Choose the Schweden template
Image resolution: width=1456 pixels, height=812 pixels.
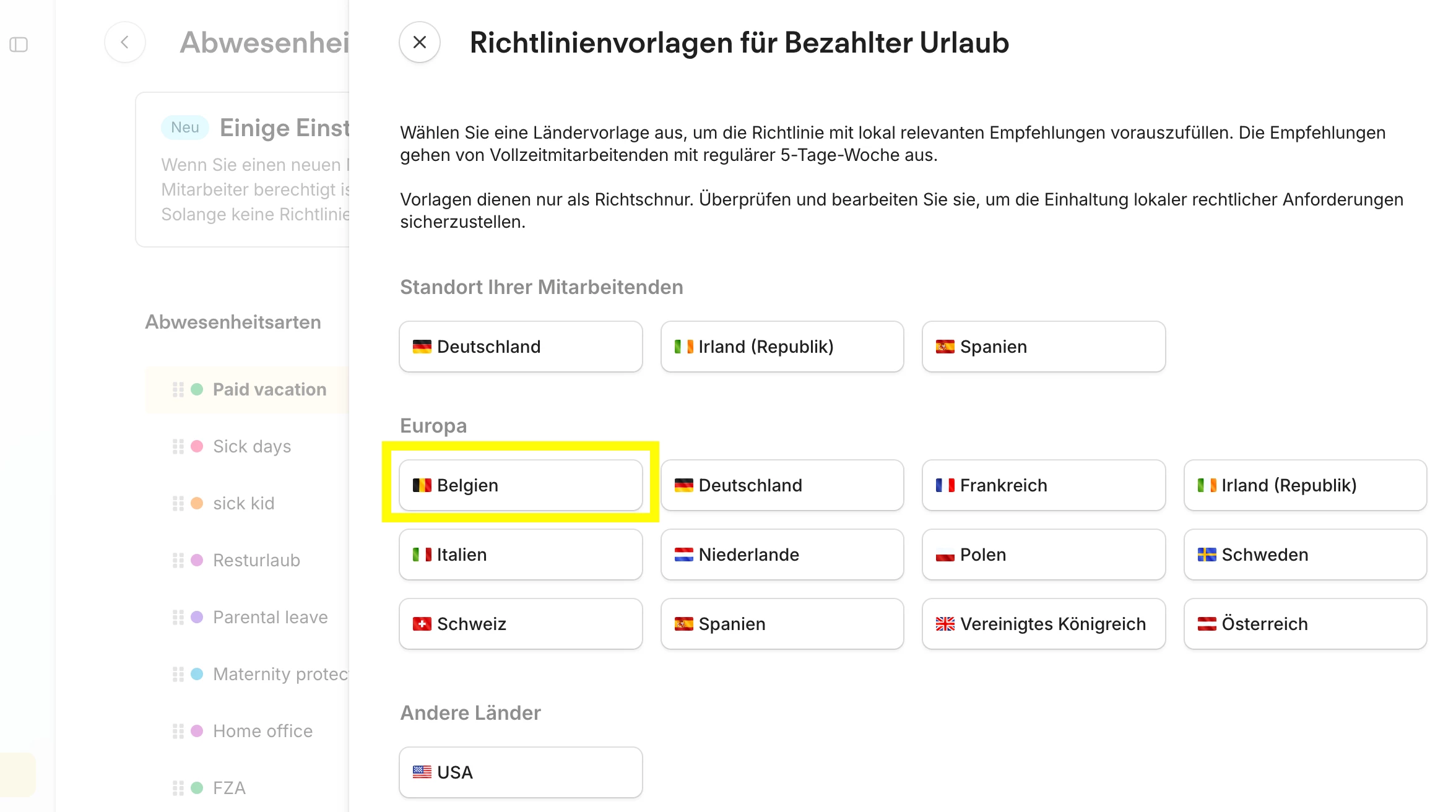[x=1305, y=555]
